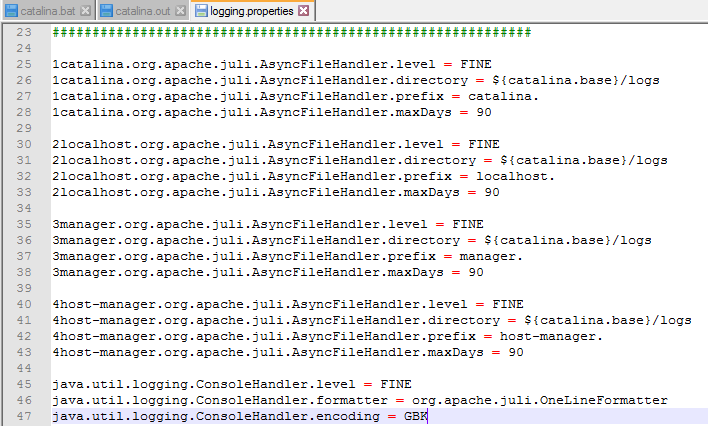The image size is (708, 426).
Task: Click the 'localhost.' prefix value on line 32
Action: tap(516, 176)
